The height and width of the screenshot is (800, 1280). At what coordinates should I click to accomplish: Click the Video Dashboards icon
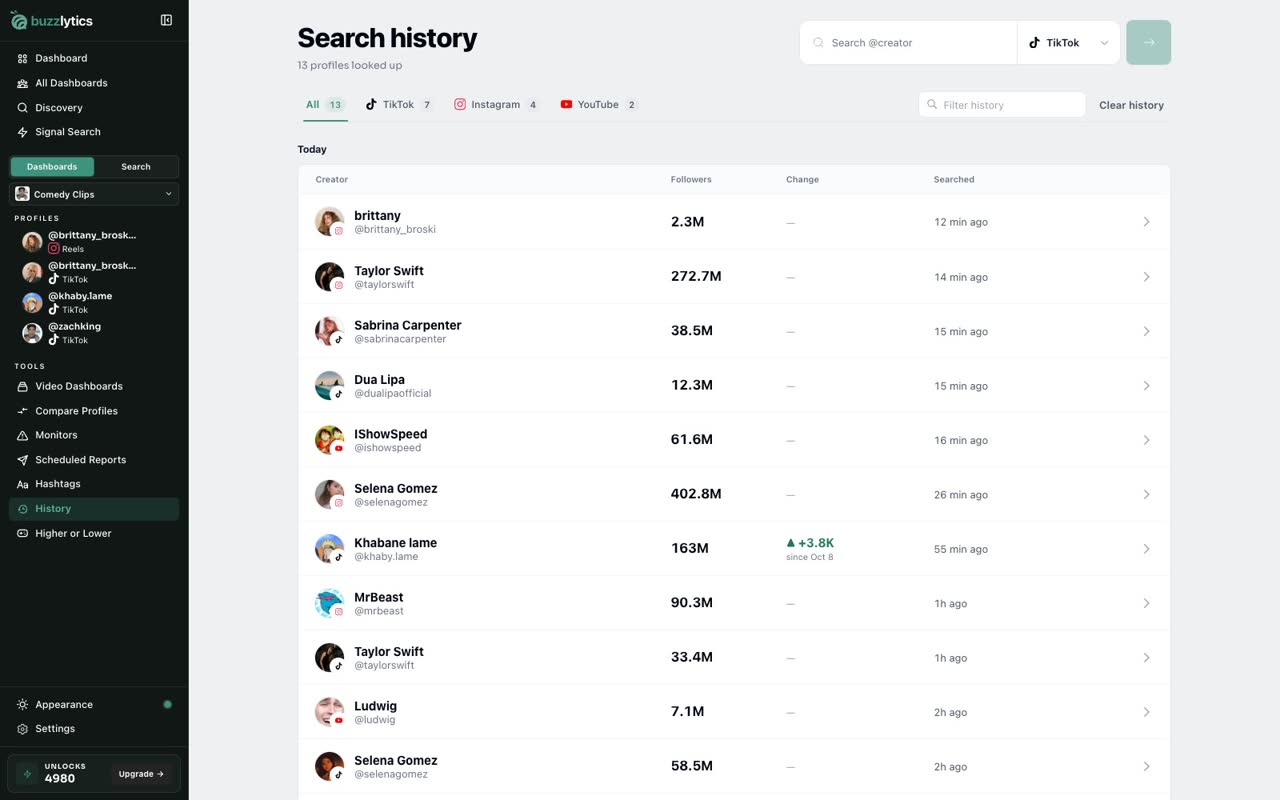tap(22, 386)
